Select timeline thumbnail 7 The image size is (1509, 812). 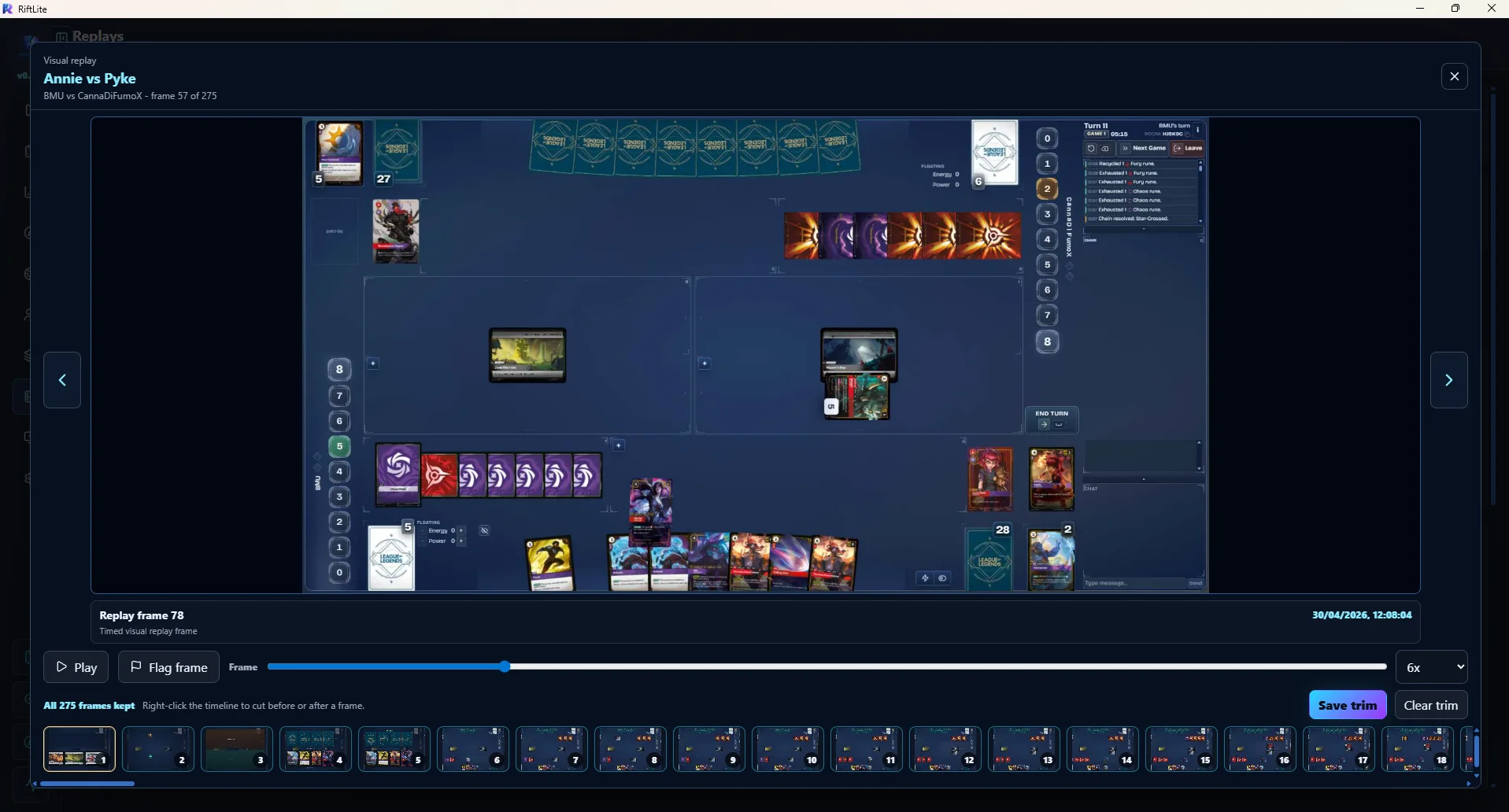click(552, 749)
